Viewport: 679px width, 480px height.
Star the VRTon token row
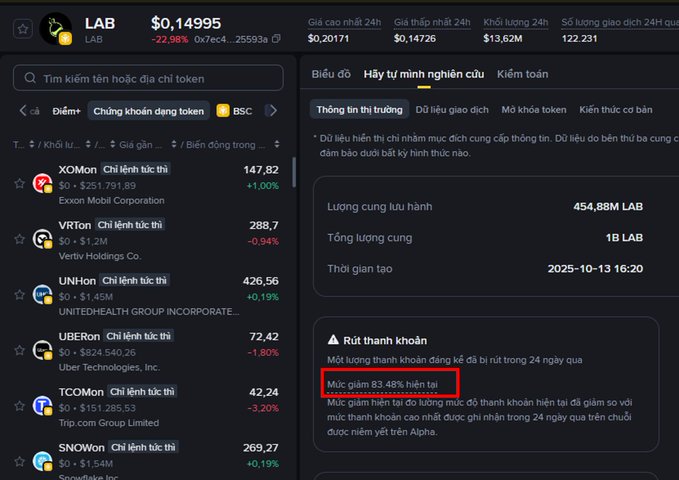point(19,239)
